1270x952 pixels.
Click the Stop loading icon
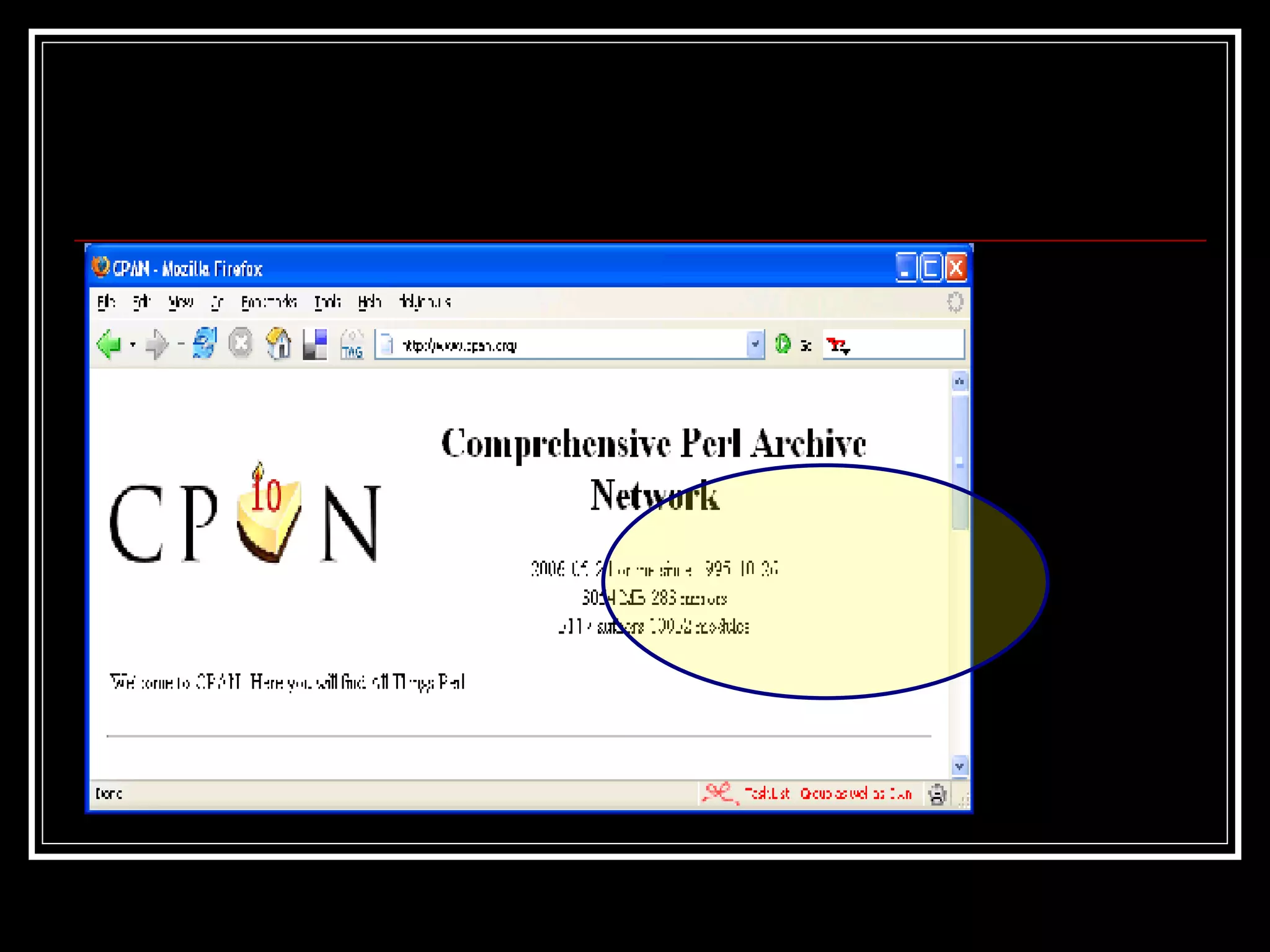(241, 343)
